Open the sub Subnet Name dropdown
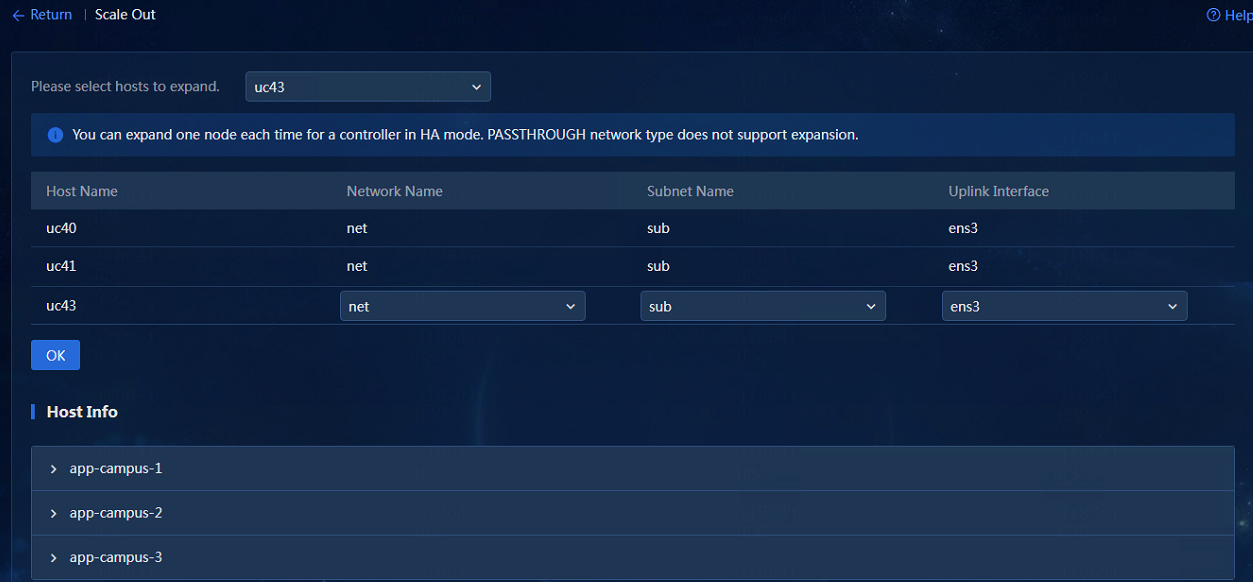 [x=763, y=306]
